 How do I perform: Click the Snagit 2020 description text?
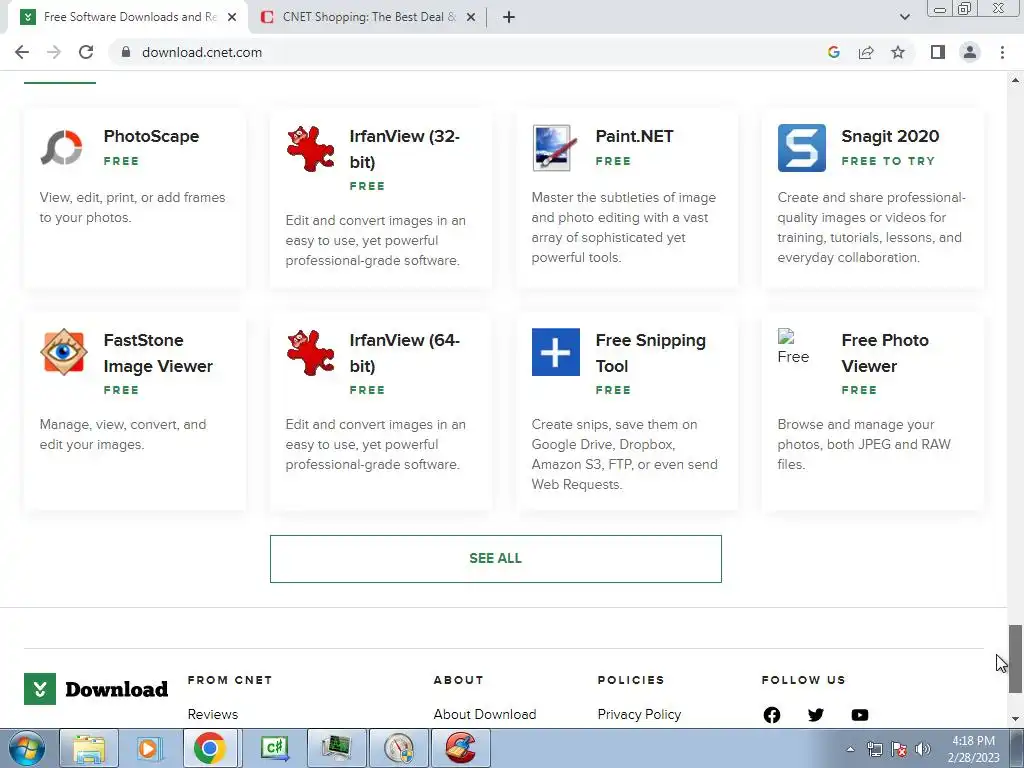coord(871,227)
